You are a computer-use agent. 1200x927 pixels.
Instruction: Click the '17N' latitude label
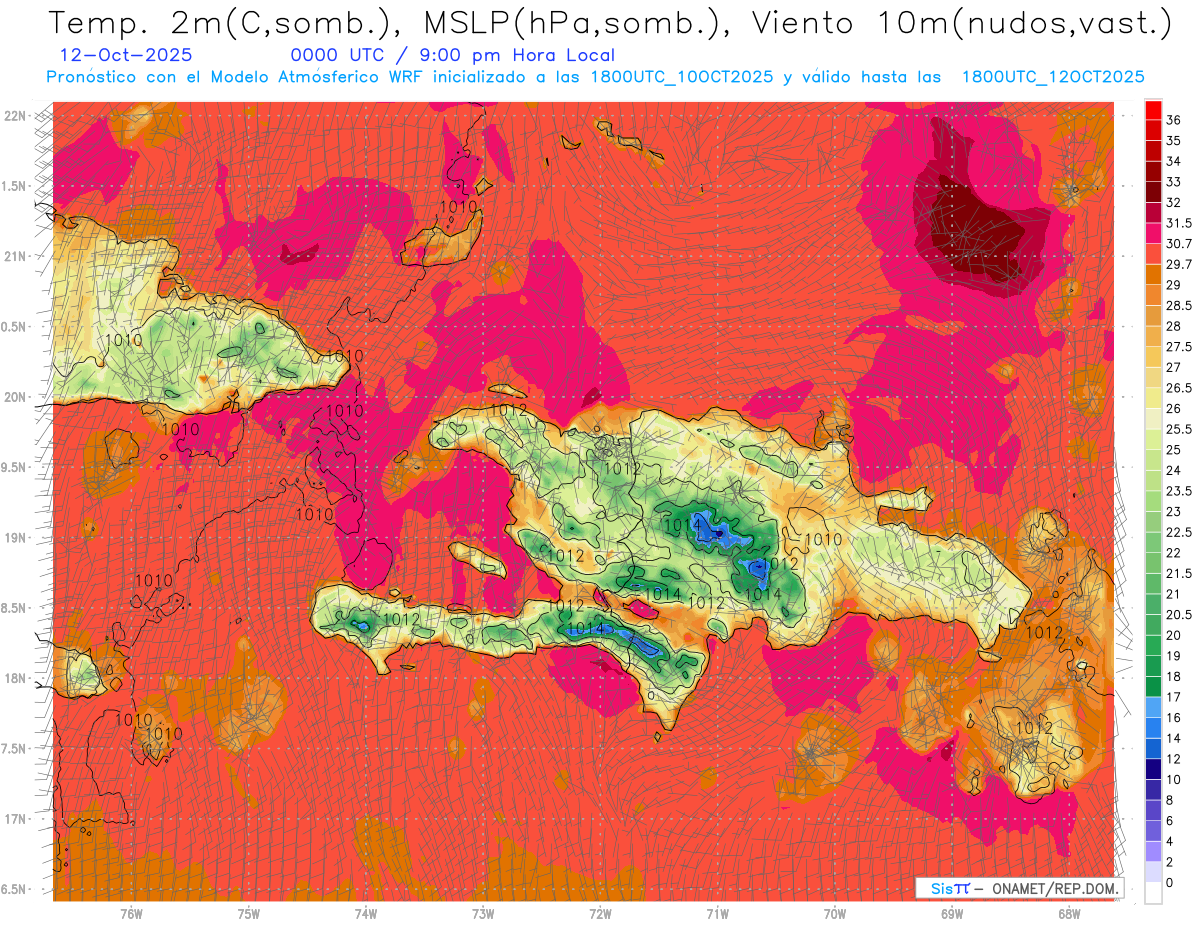point(16,819)
